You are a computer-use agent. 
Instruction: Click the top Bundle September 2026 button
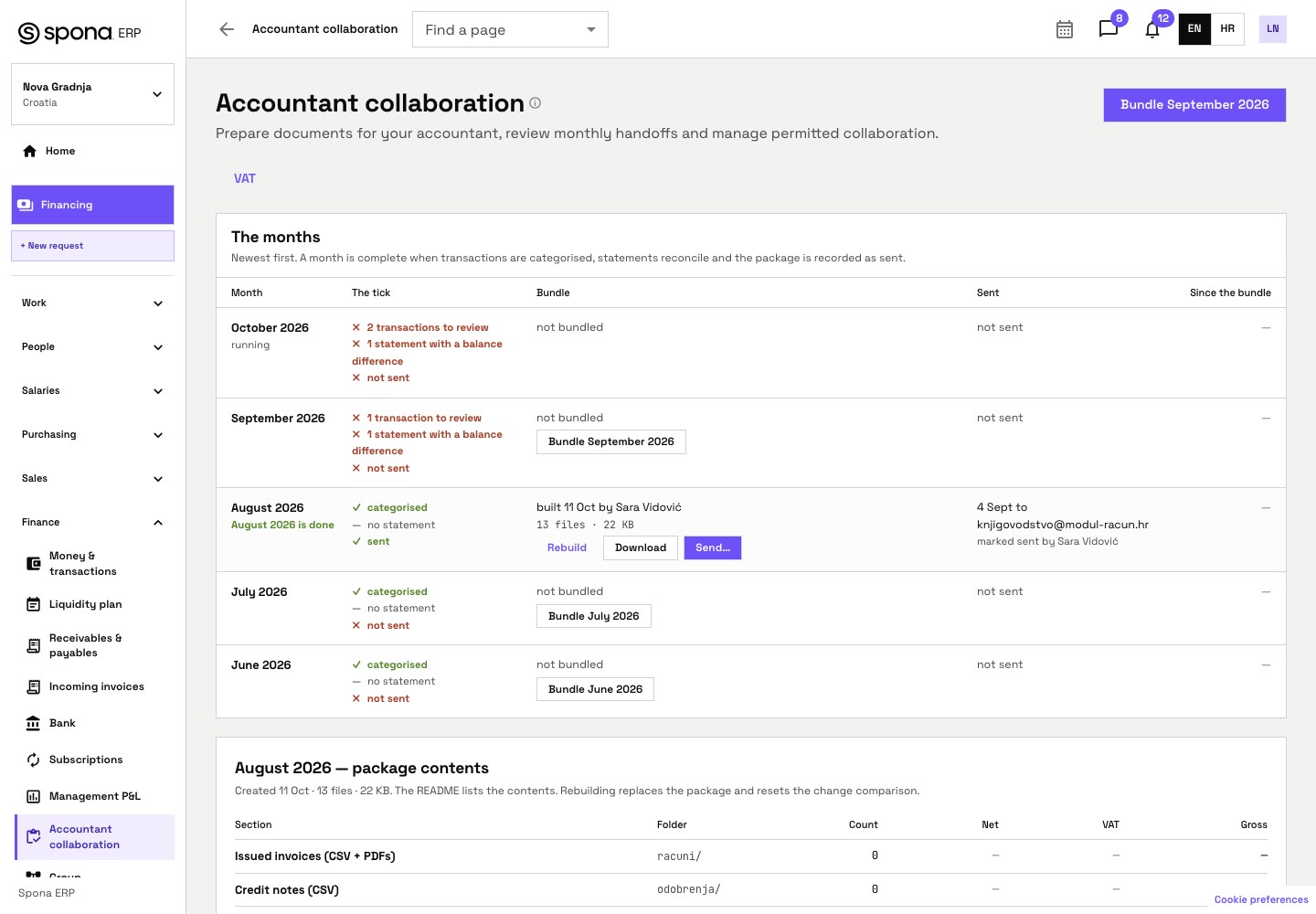pyautogui.click(x=1194, y=105)
